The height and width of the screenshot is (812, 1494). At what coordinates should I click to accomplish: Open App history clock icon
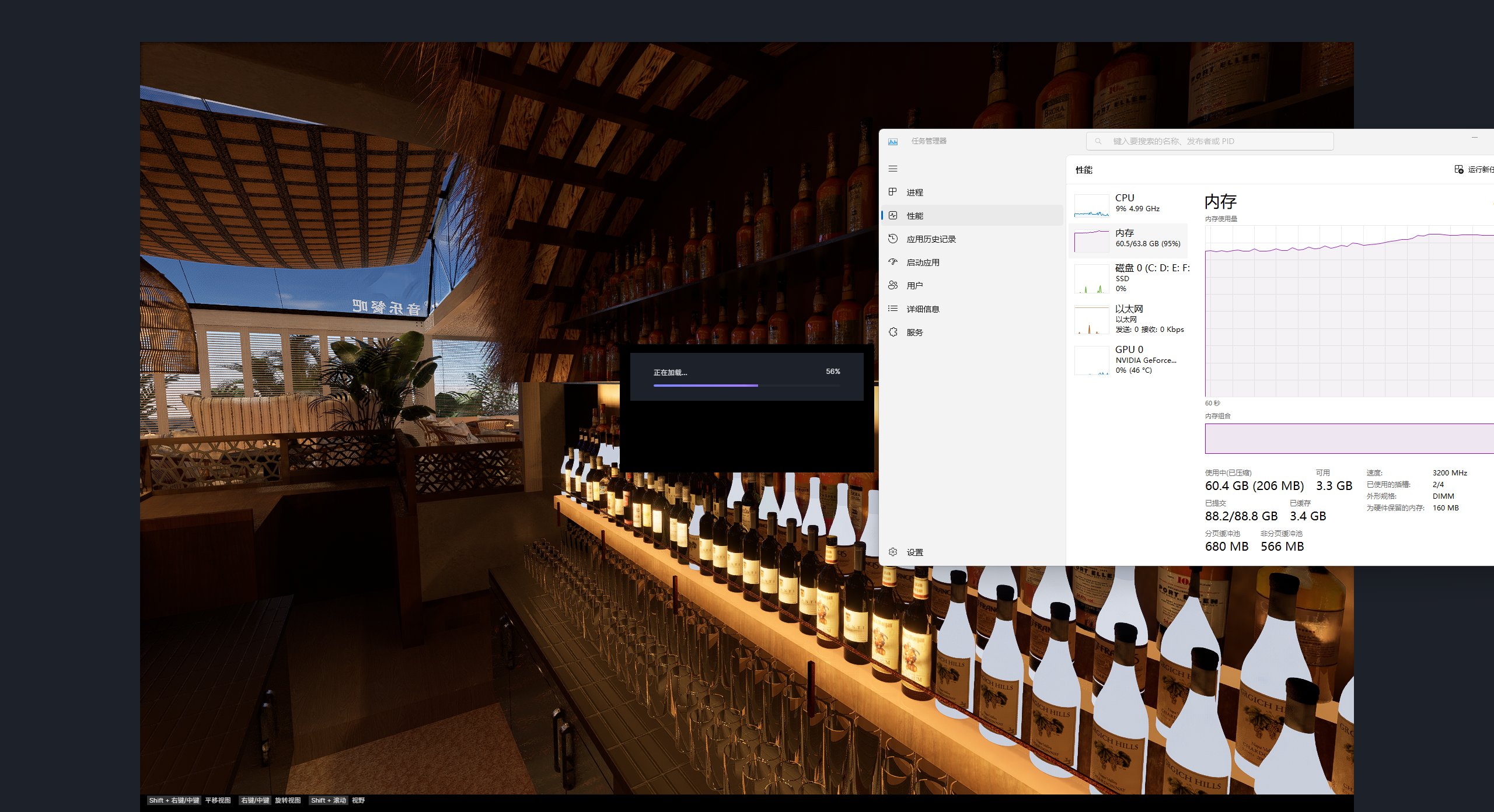pyautogui.click(x=893, y=239)
